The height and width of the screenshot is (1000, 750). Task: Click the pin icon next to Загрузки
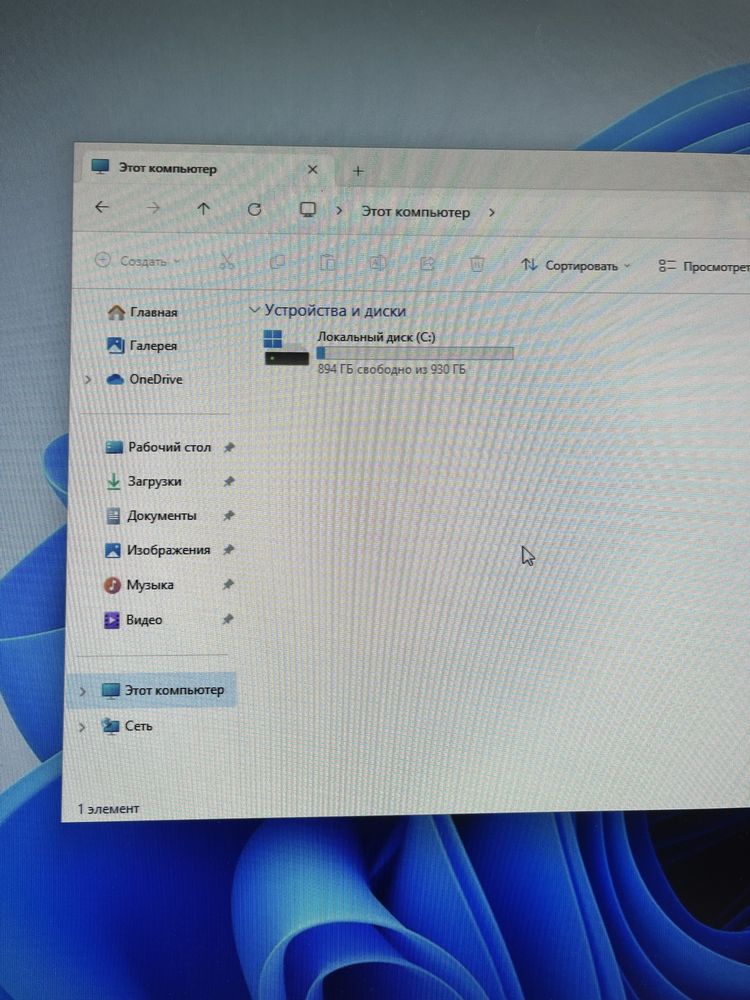tap(228, 482)
